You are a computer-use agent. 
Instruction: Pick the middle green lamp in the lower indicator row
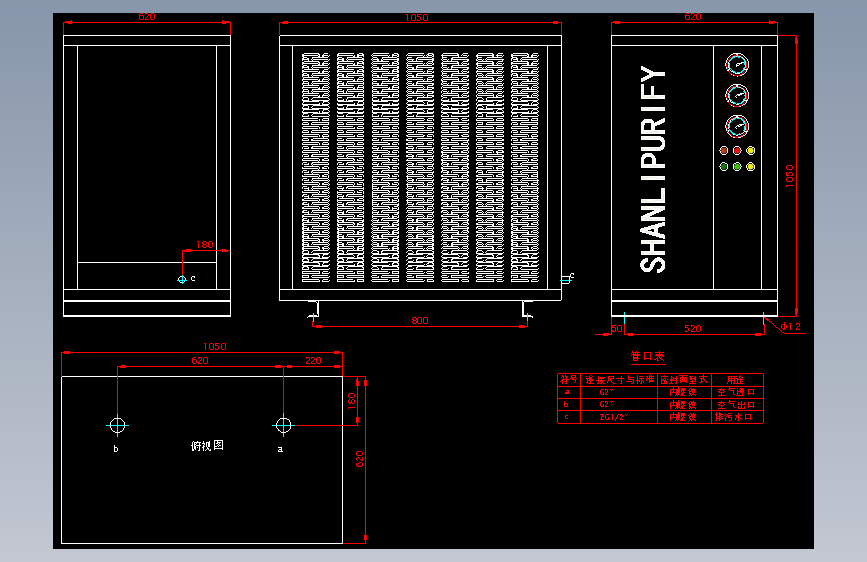737,166
